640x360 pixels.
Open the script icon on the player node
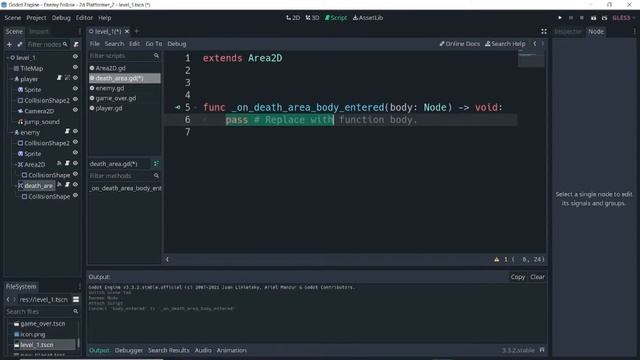point(60,78)
